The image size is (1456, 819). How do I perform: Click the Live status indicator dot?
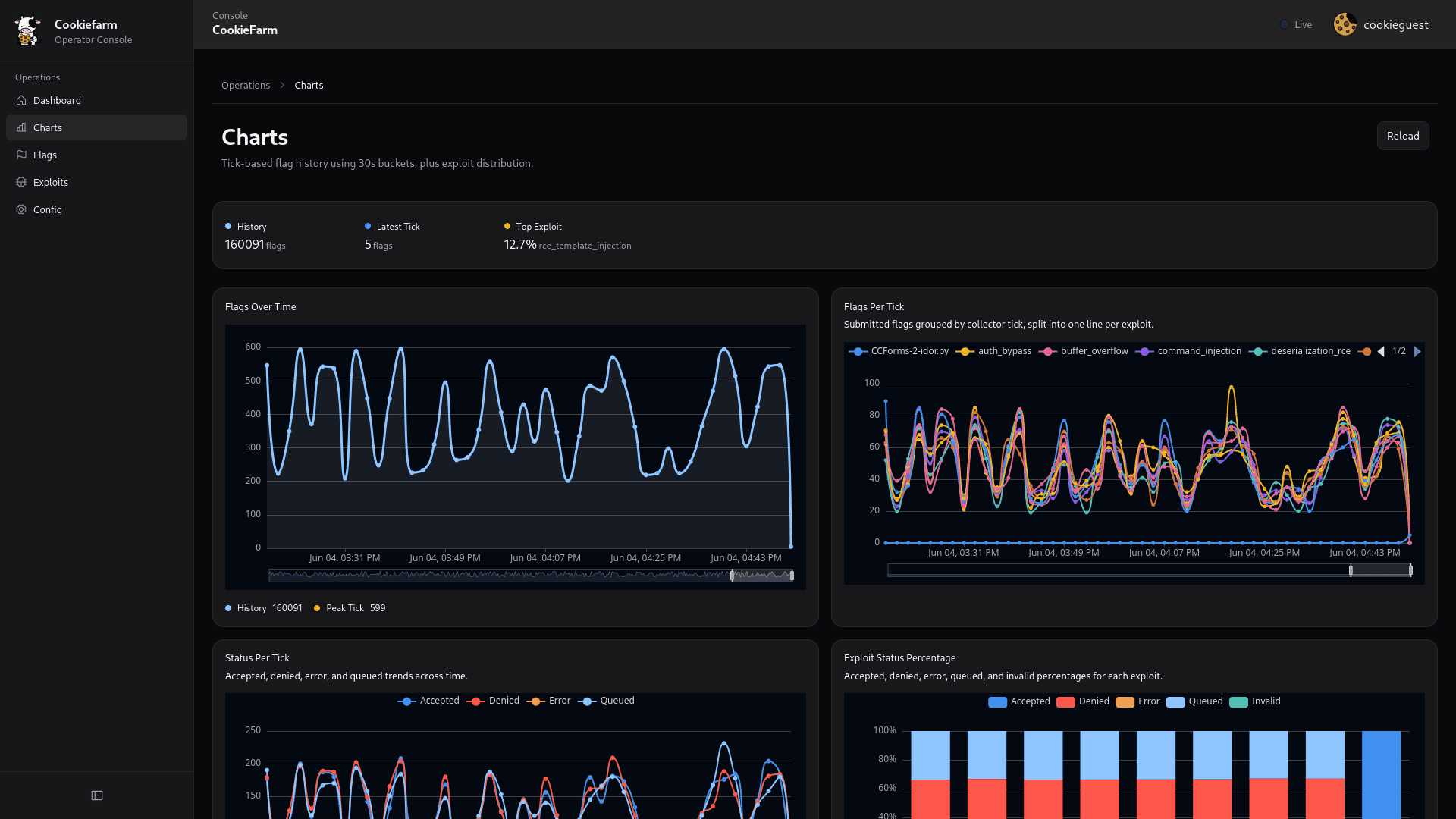coord(1285,24)
